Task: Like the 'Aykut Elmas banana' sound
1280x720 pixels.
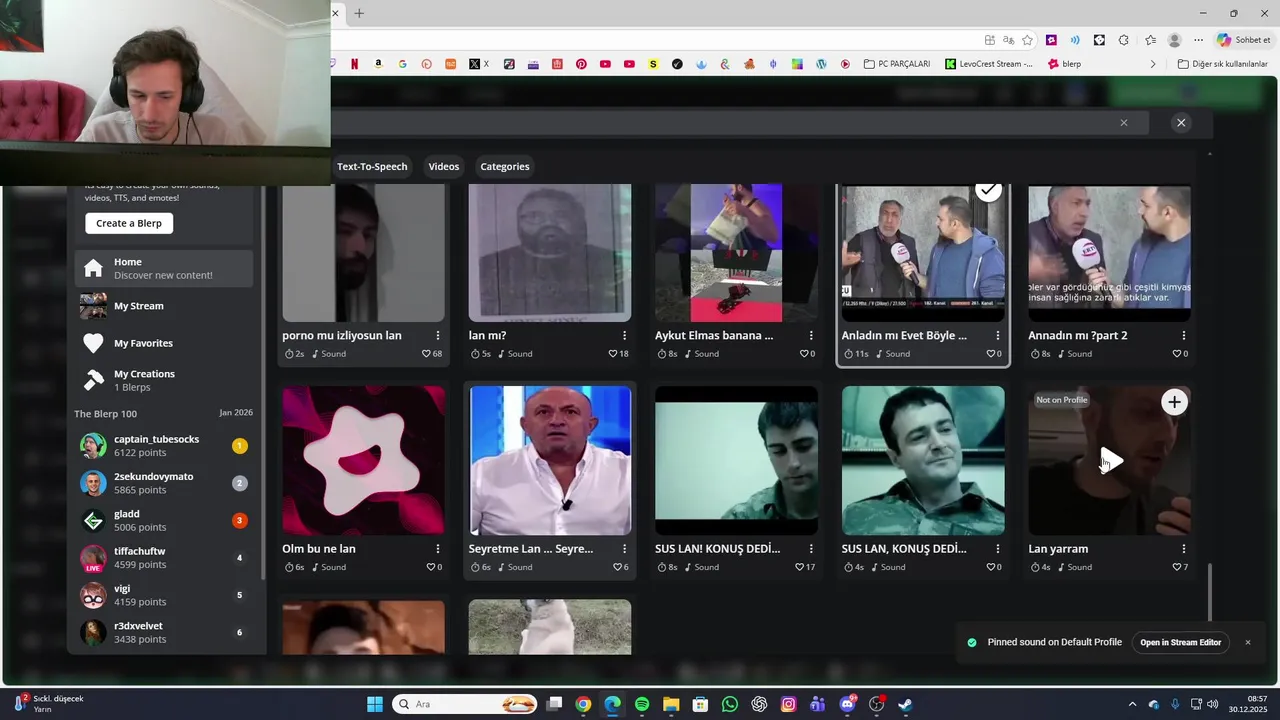Action: point(803,354)
